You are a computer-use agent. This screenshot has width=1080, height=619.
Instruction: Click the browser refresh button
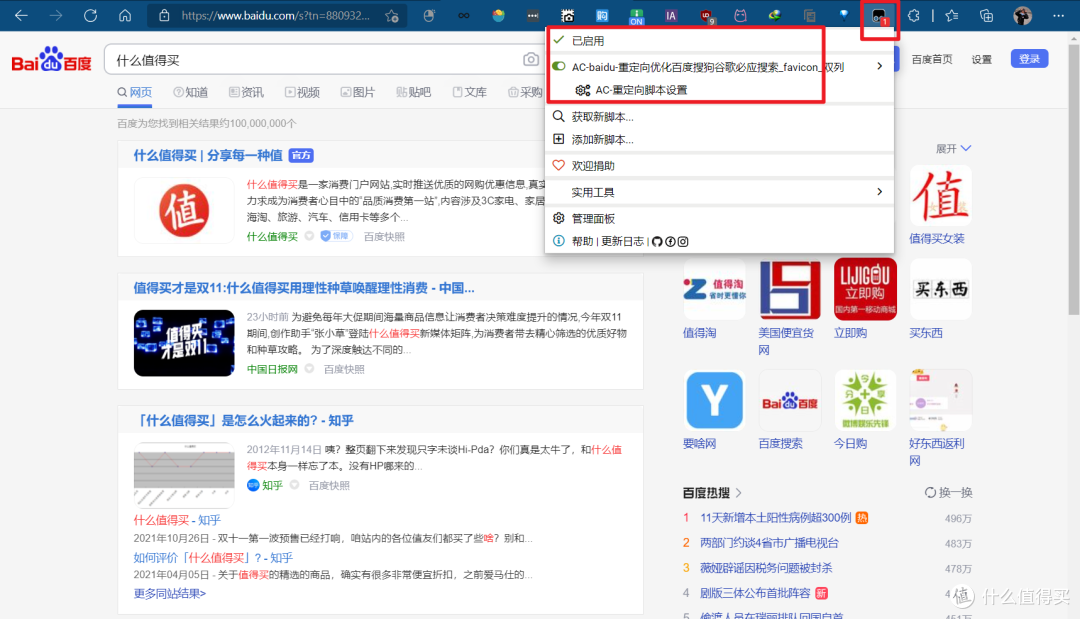coord(90,16)
